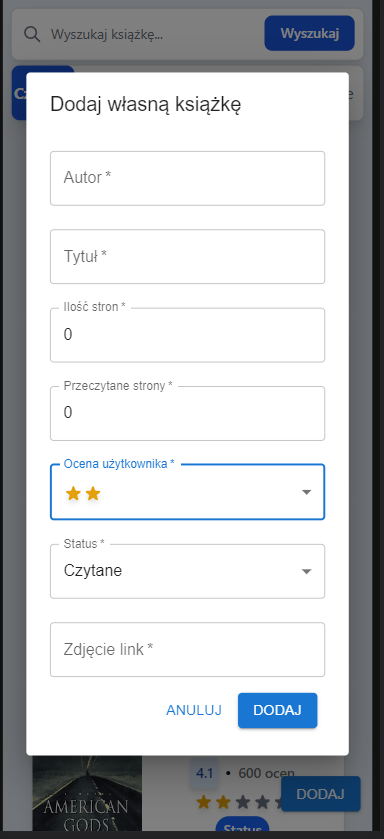Click the first star under the 600 ocen rating
The width and height of the screenshot is (384, 839).
click(203, 802)
